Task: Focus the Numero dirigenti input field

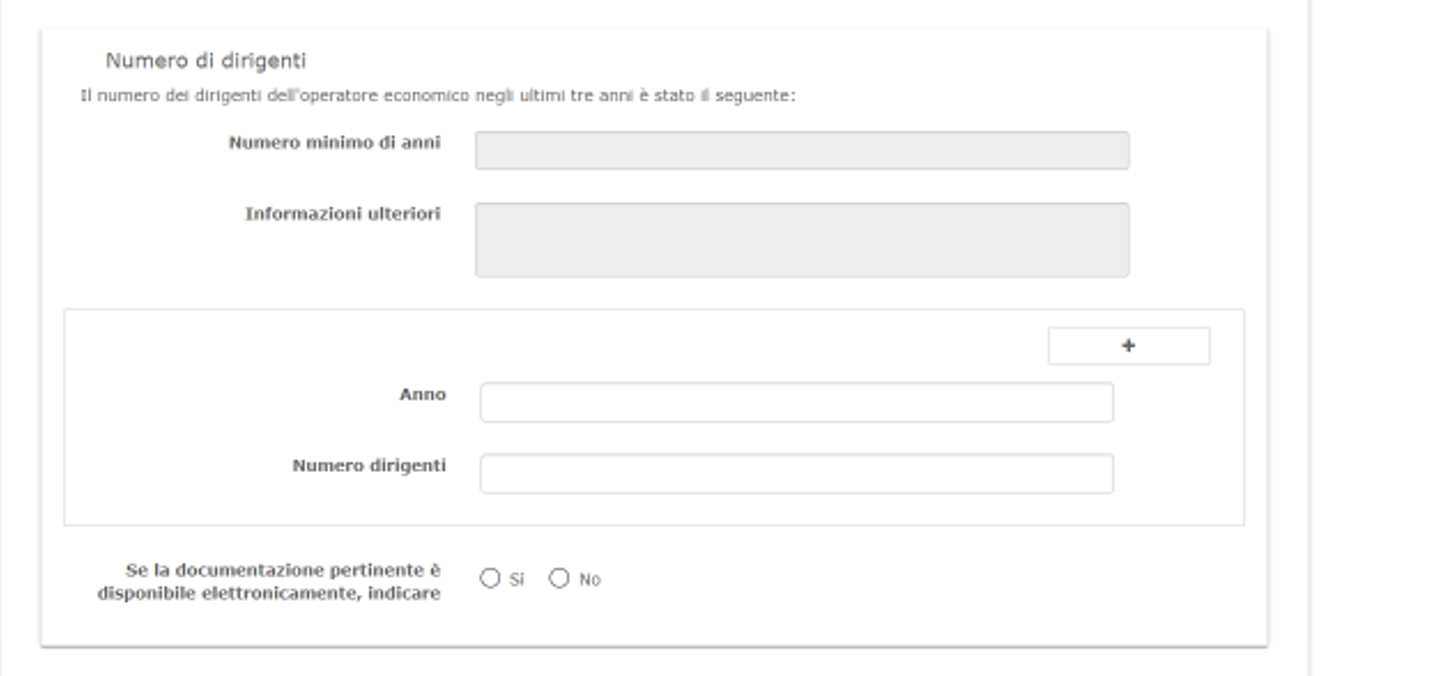Action: (796, 473)
